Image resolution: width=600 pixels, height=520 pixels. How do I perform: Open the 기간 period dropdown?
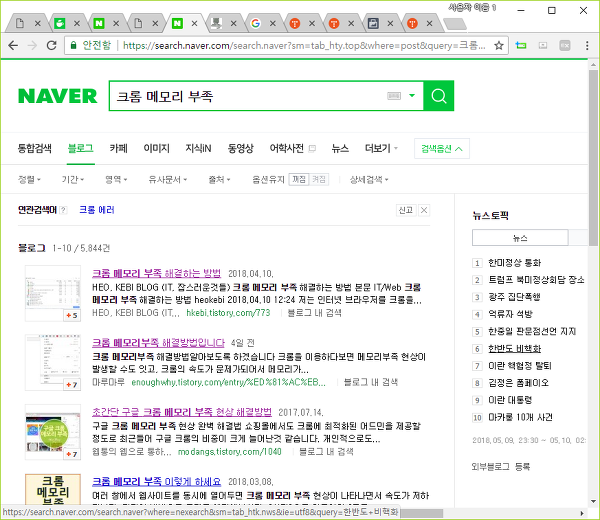pos(73,179)
